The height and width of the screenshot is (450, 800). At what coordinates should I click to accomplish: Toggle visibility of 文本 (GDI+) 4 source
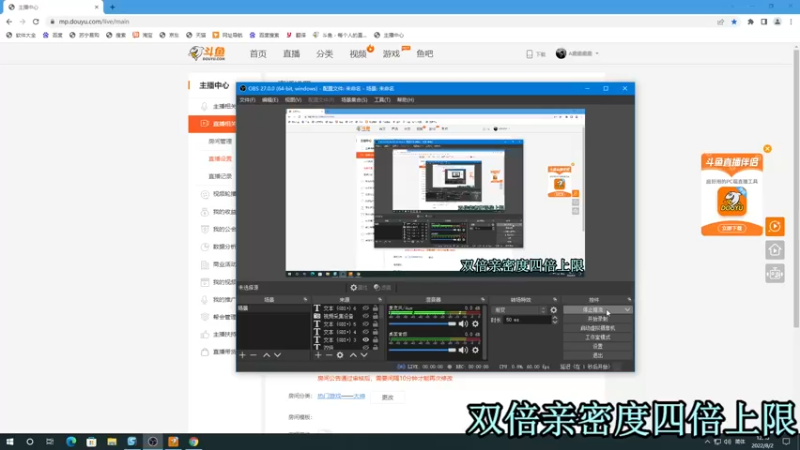365,332
